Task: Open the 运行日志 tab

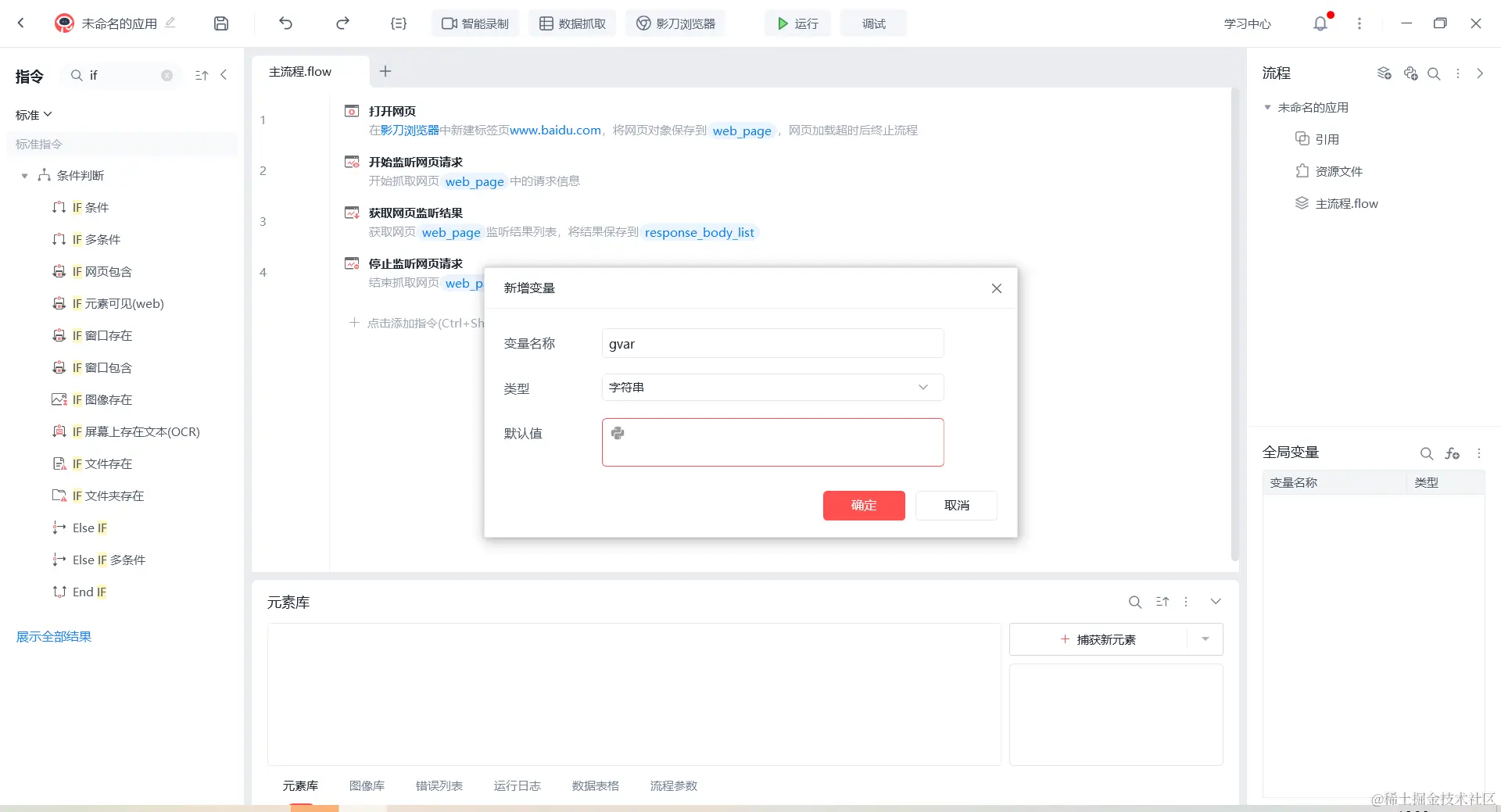Action: pos(517,785)
